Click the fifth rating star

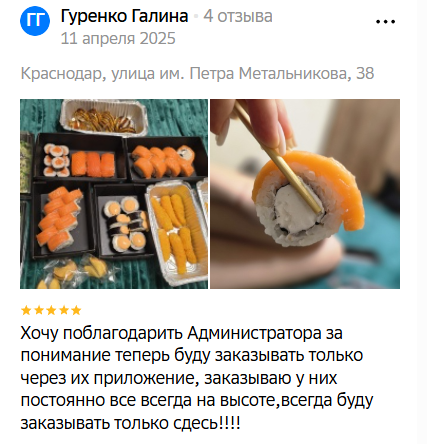pyautogui.click(x=76, y=310)
